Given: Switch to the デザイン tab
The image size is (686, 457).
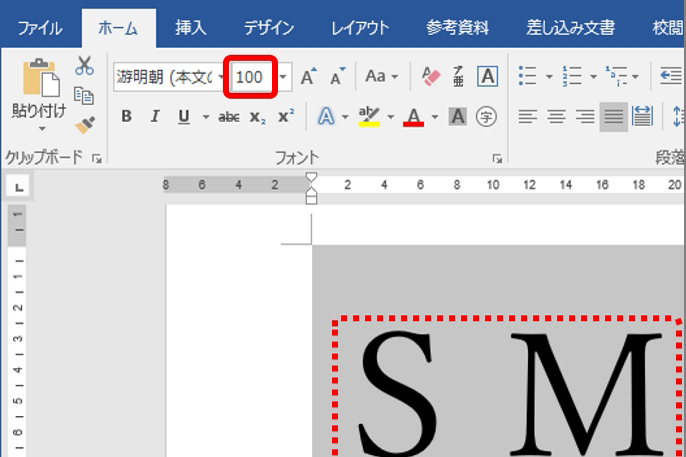Looking at the screenshot, I should (269, 28).
